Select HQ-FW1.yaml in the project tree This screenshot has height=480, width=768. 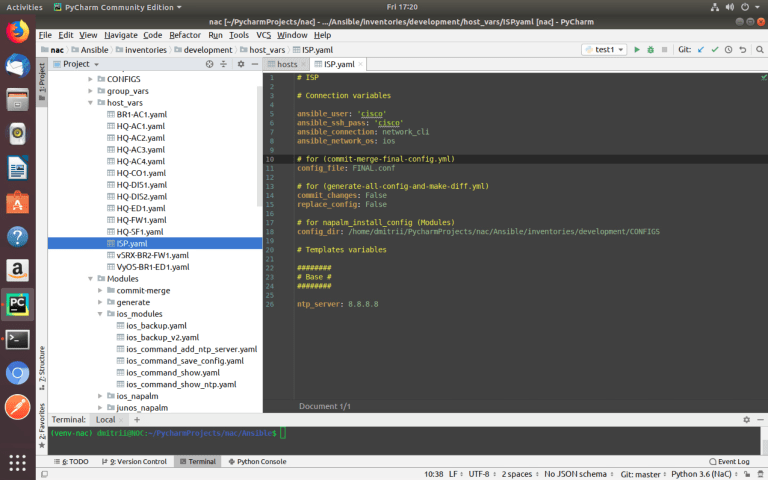tap(141, 220)
